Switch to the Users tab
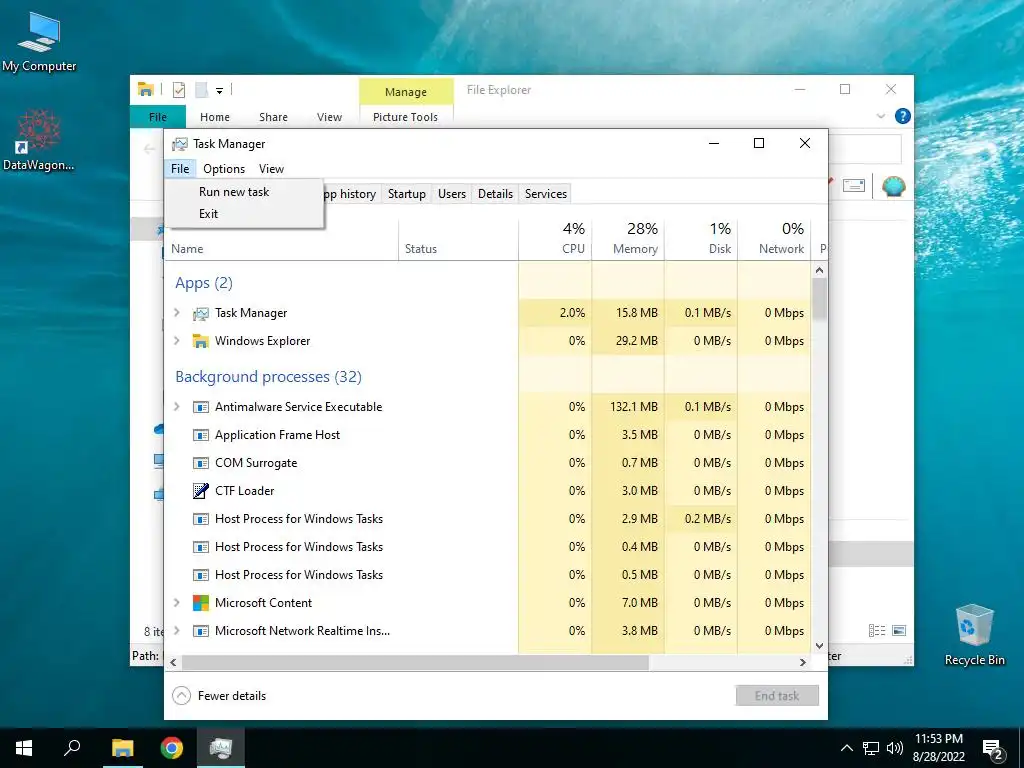The image size is (1024, 768). coord(452,194)
